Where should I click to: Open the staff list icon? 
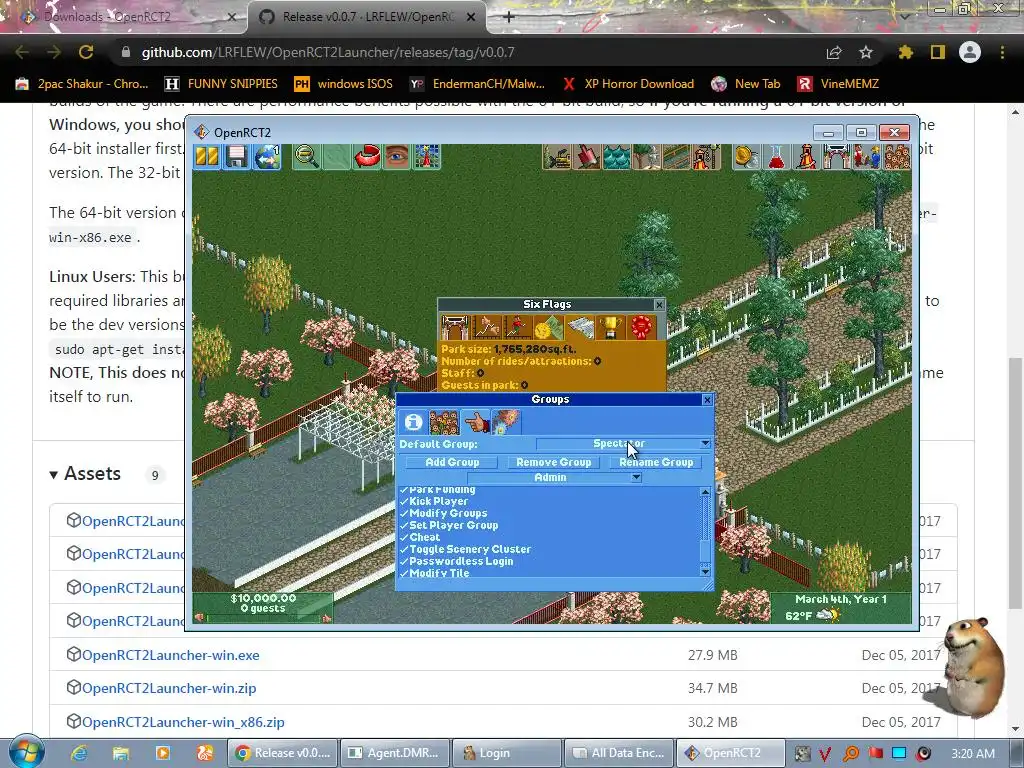(866, 157)
